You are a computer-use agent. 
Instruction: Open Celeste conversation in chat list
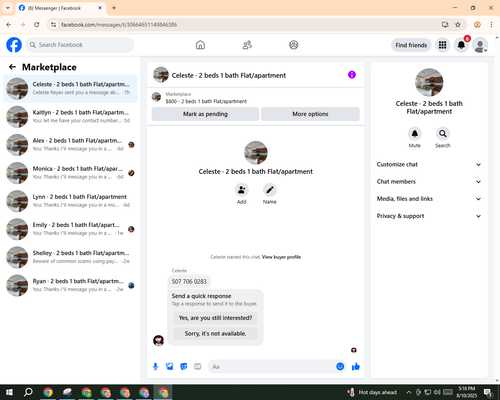[x=70, y=89]
